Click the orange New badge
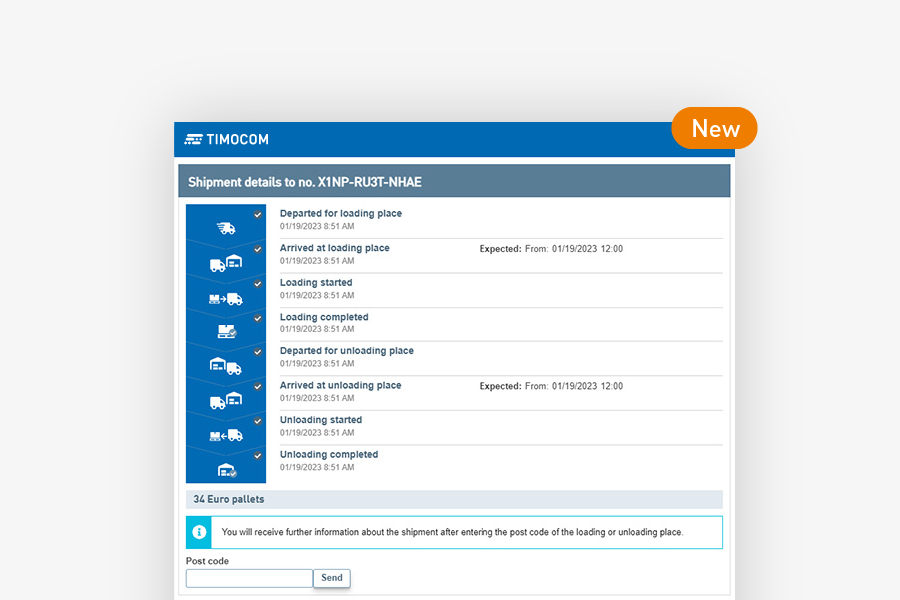 click(x=715, y=128)
